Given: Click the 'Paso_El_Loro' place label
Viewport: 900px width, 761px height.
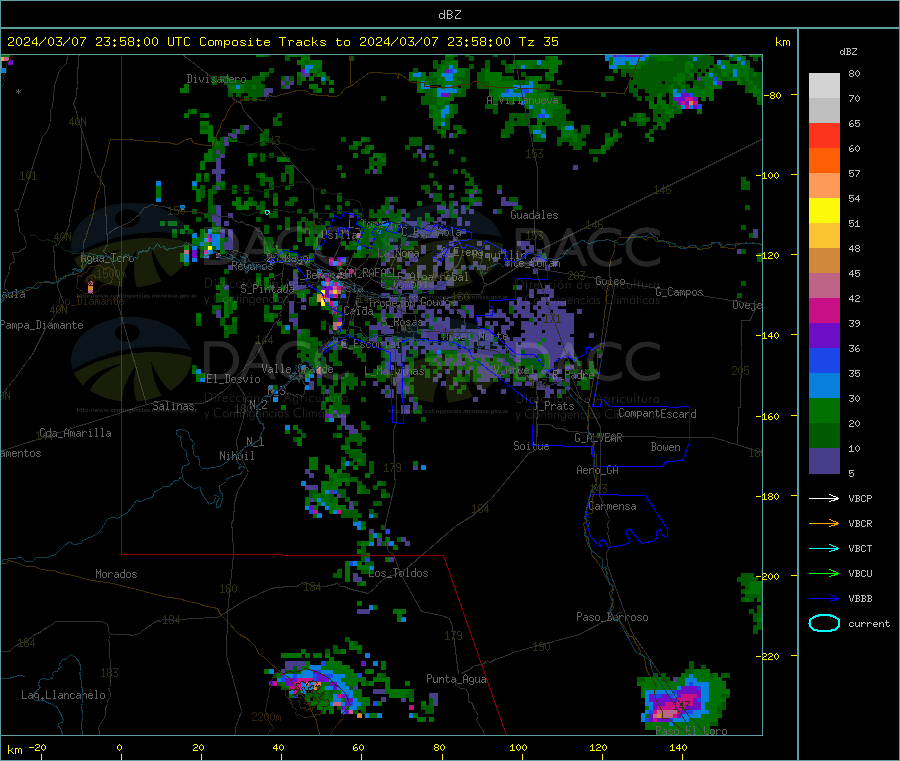Looking at the screenshot, I should (x=691, y=731).
